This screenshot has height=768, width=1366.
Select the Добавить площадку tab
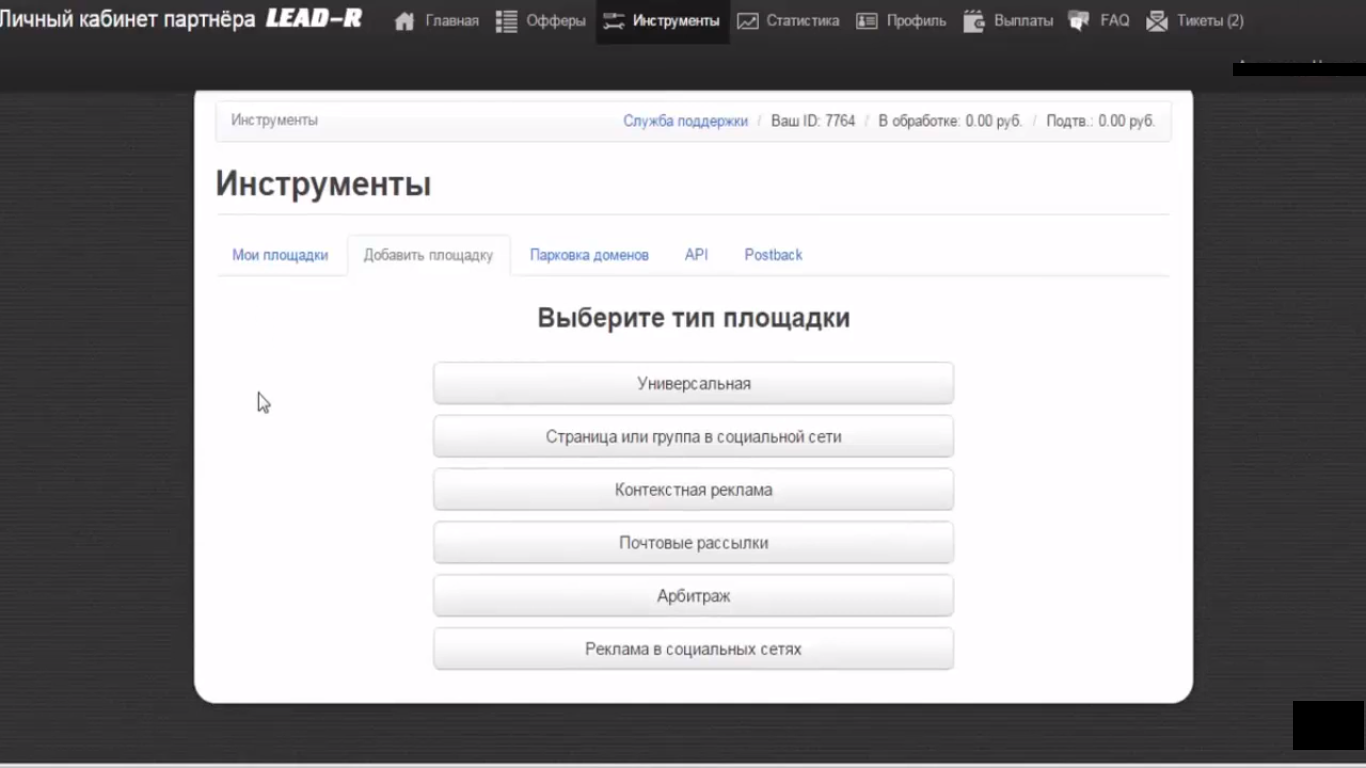[428, 255]
